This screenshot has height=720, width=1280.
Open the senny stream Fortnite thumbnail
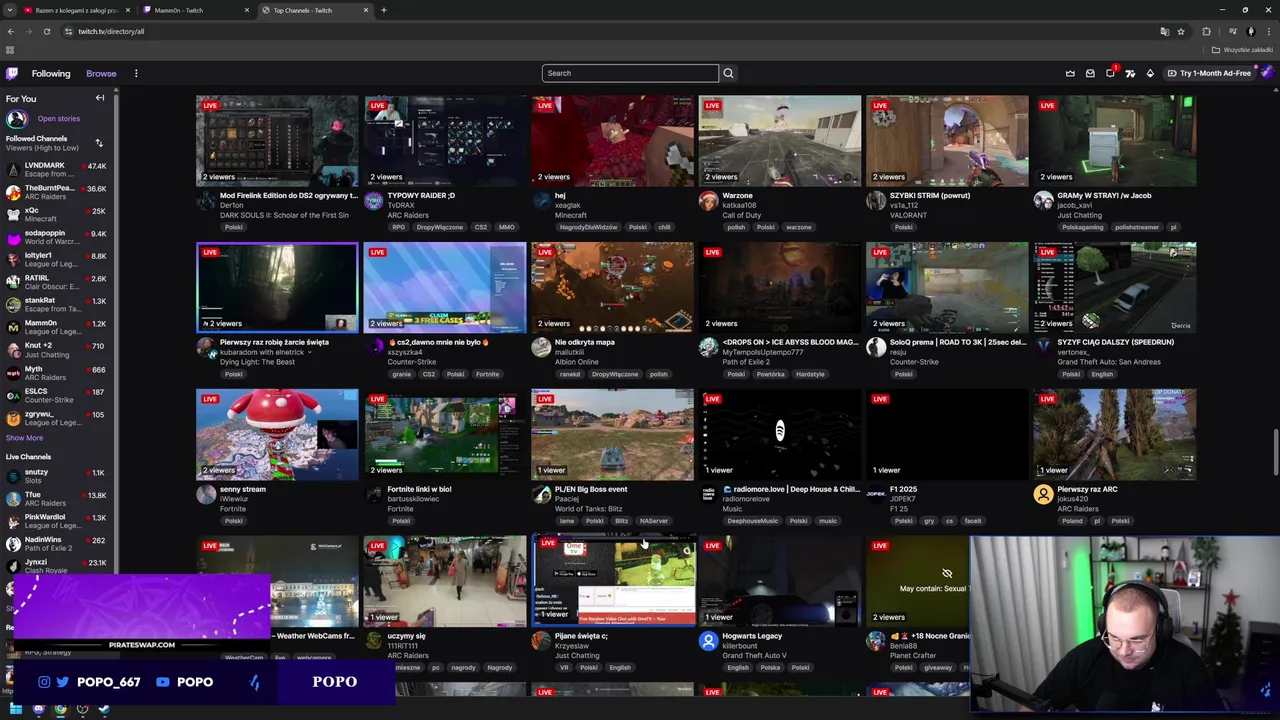pyautogui.click(x=277, y=435)
